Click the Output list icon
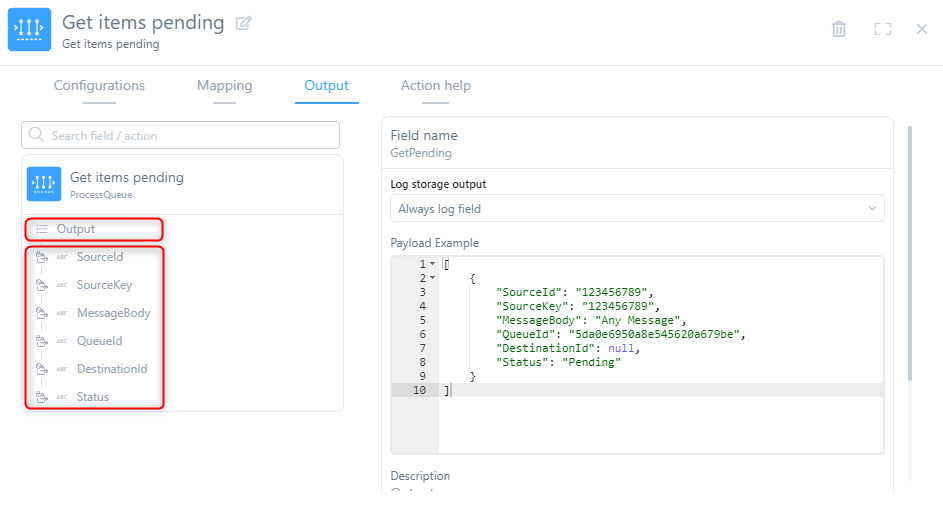This screenshot has width=943, height=519. click(42, 229)
